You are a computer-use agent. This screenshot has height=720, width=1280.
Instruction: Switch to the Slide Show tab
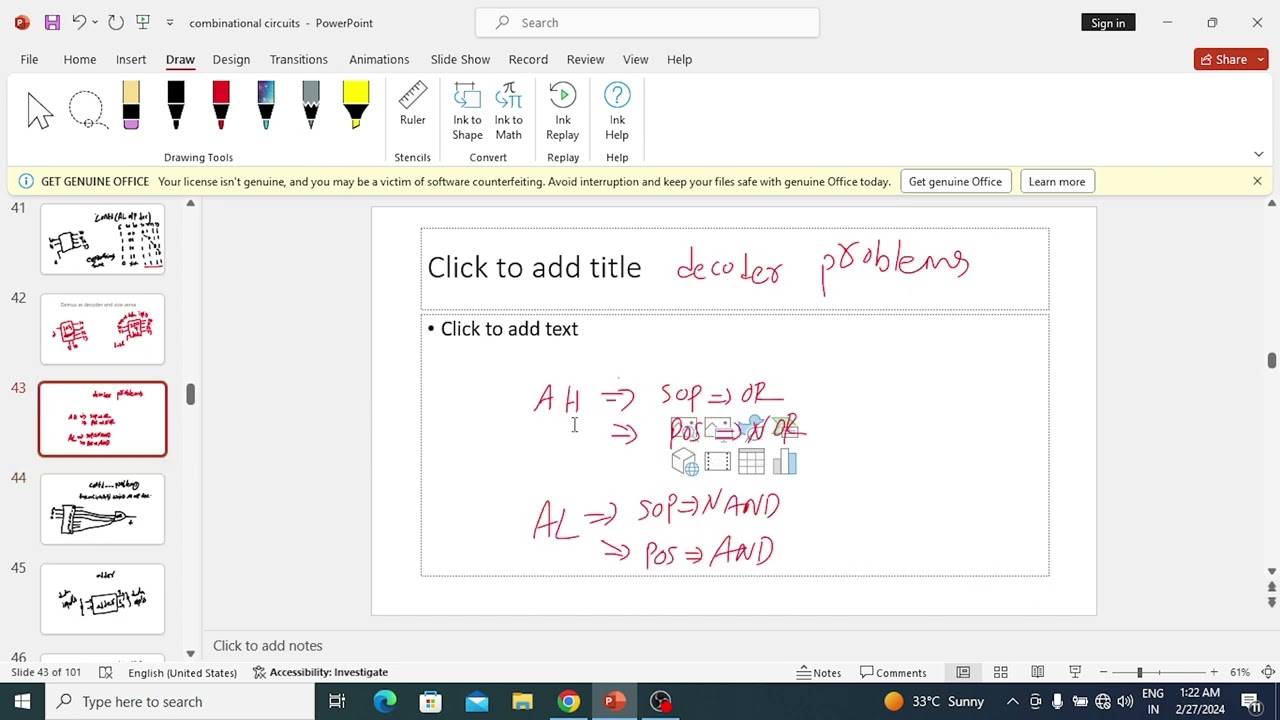click(x=460, y=59)
